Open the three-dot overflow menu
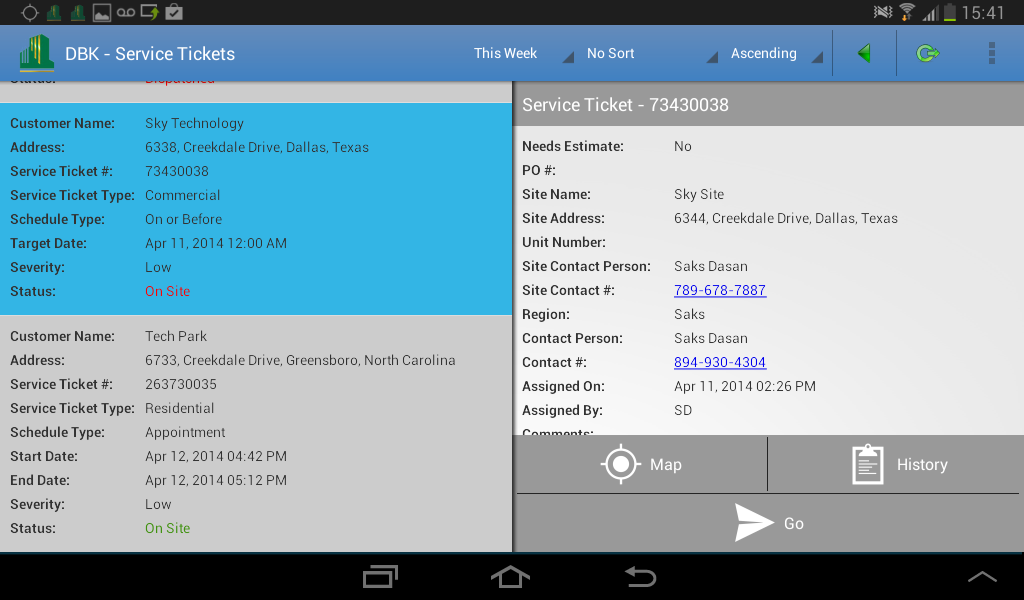Image resolution: width=1024 pixels, height=600 pixels. click(991, 53)
